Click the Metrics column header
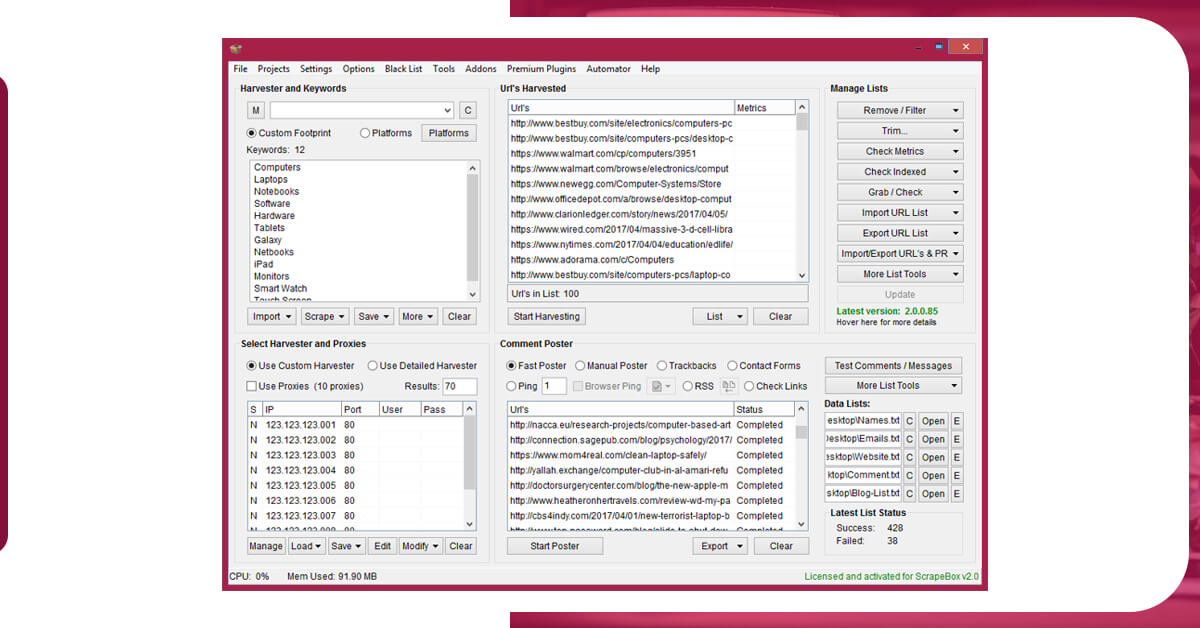This screenshot has width=1200, height=628. click(x=764, y=108)
